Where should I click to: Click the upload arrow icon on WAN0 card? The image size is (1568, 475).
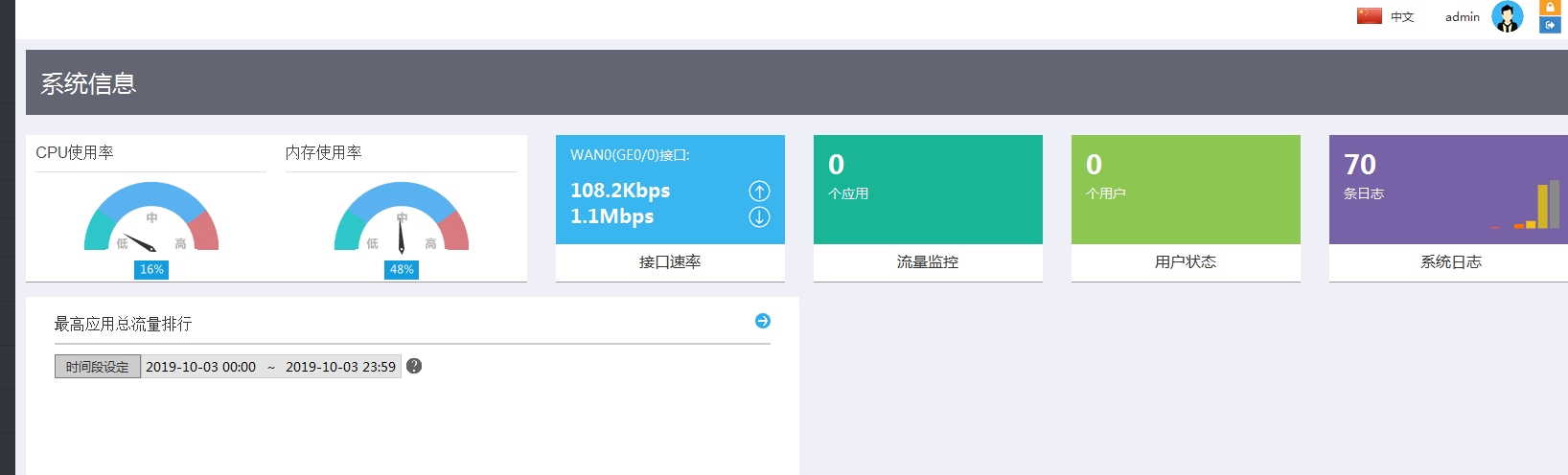(x=759, y=191)
